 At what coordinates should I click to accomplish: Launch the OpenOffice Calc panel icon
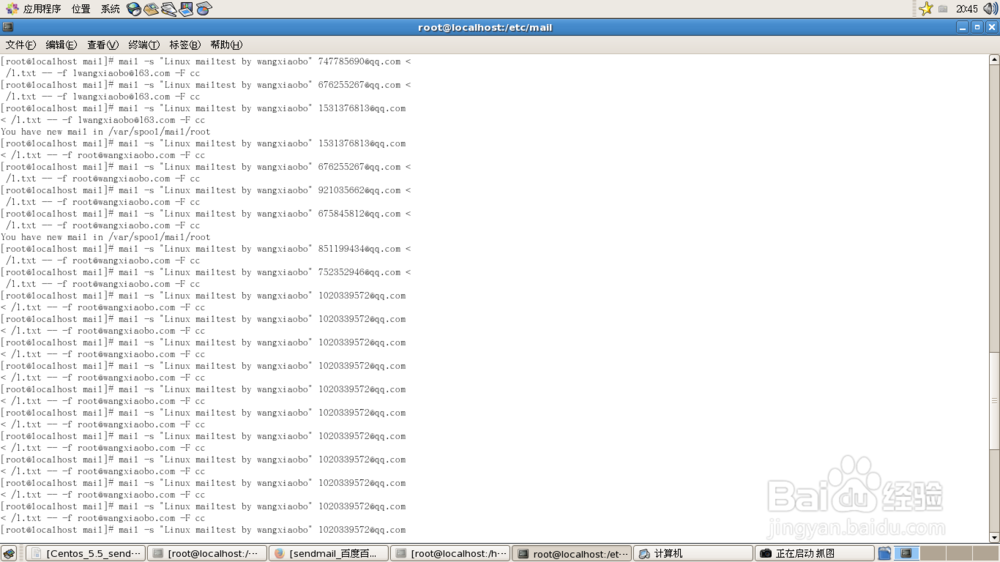coord(203,9)
